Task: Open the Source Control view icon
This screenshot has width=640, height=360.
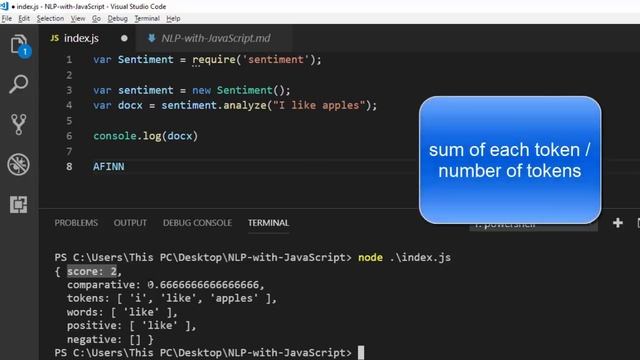Action: click(18, 124)
